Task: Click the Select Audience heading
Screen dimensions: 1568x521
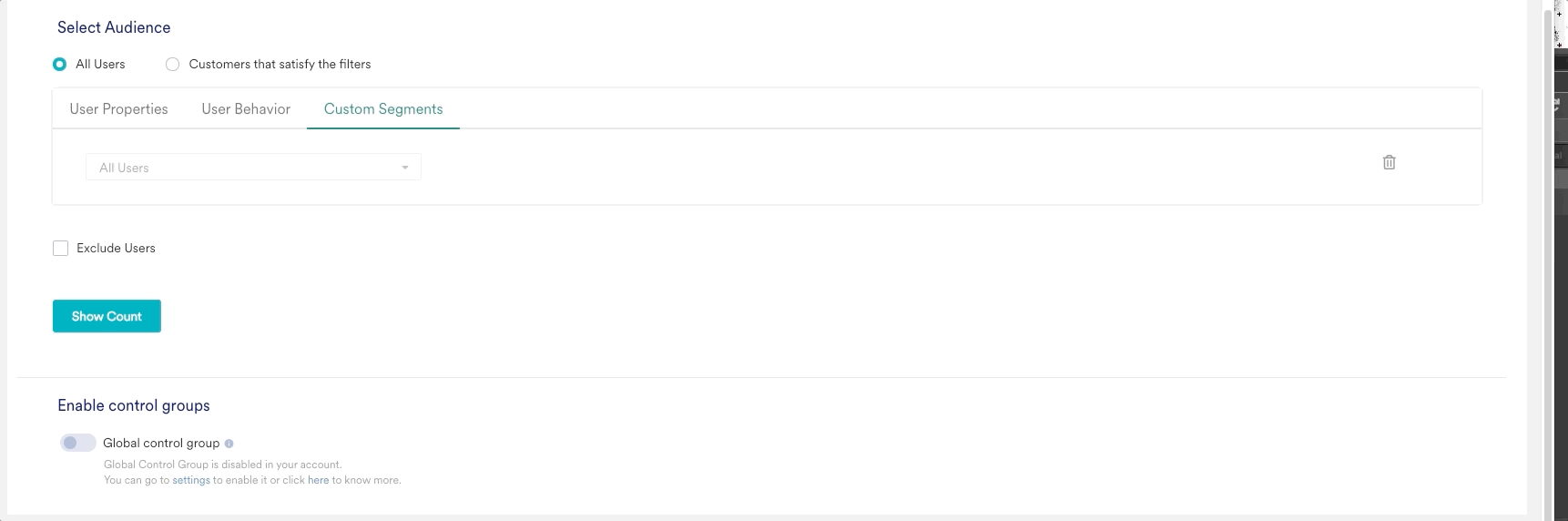Action: (114, 27)
